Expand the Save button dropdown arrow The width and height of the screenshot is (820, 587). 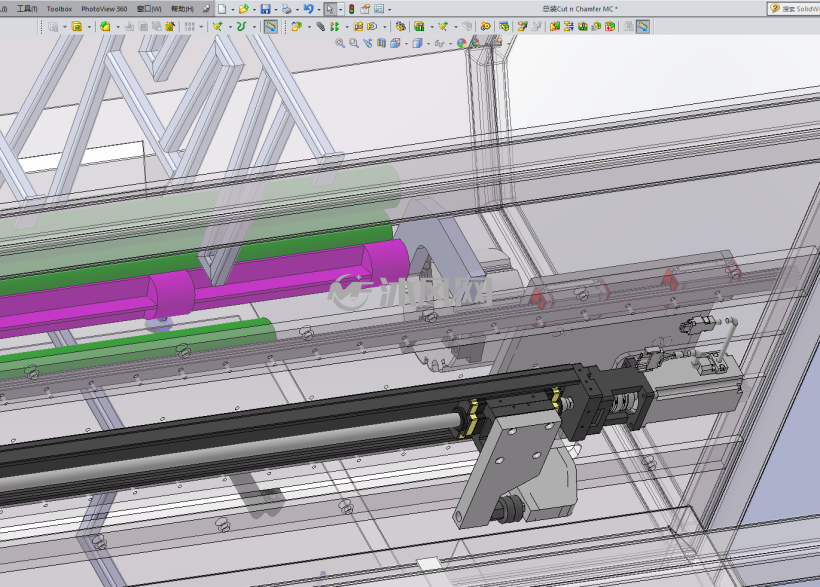(276, 9)
